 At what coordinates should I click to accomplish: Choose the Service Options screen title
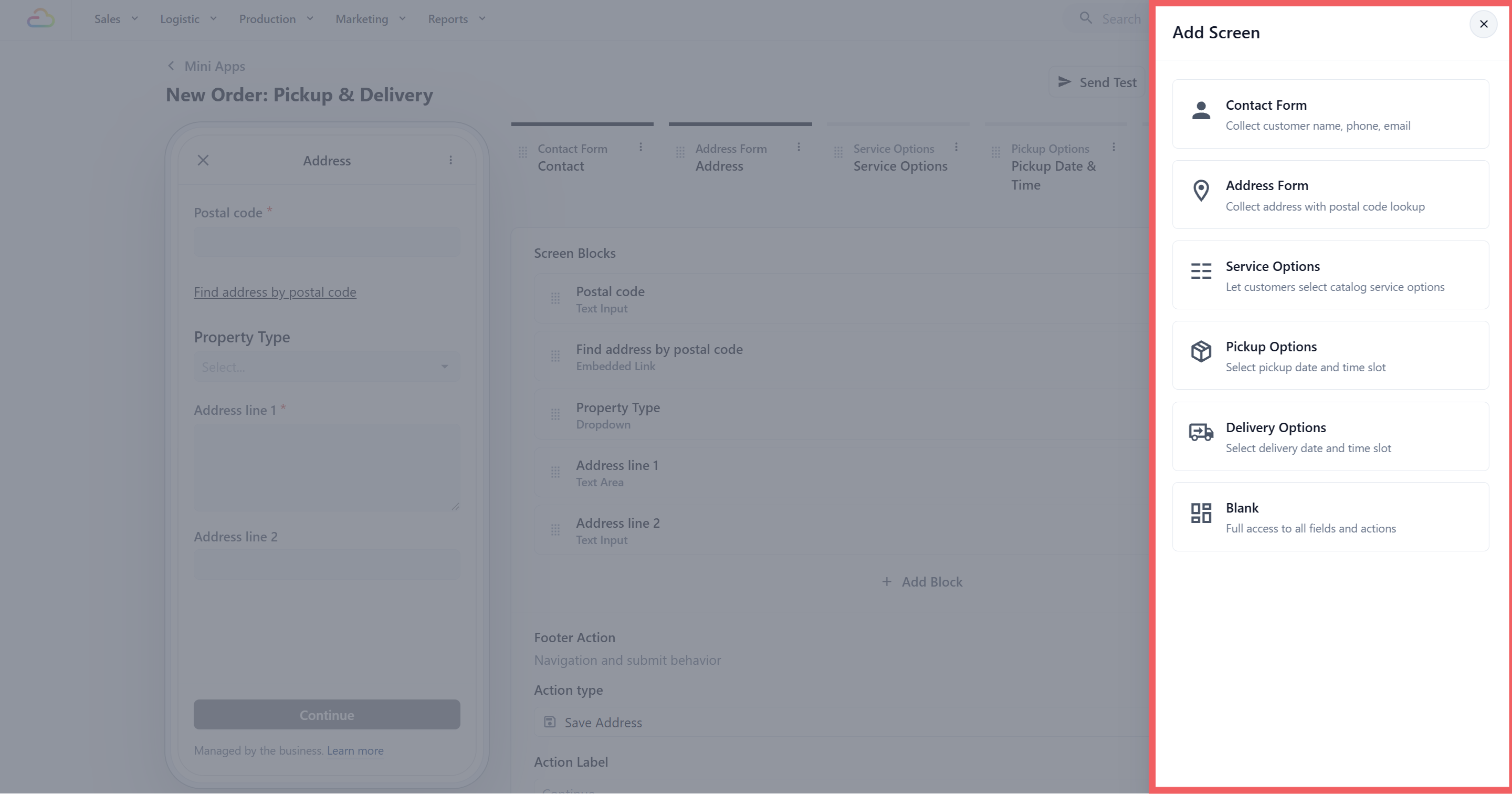(x=1273, y=267)
